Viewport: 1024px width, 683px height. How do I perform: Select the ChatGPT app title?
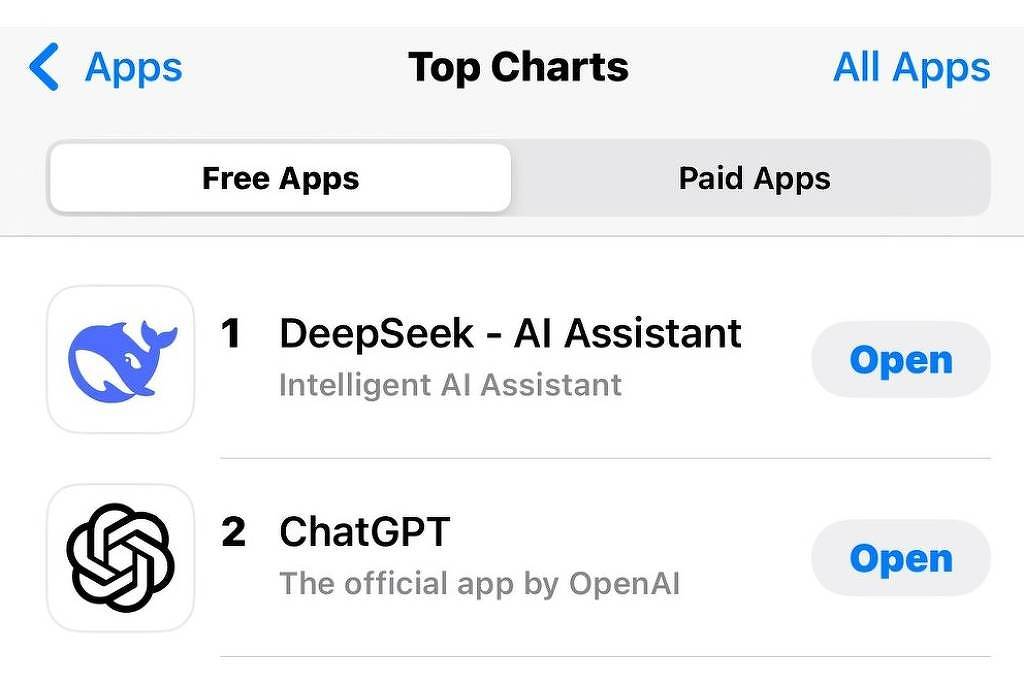pos(365,532)
